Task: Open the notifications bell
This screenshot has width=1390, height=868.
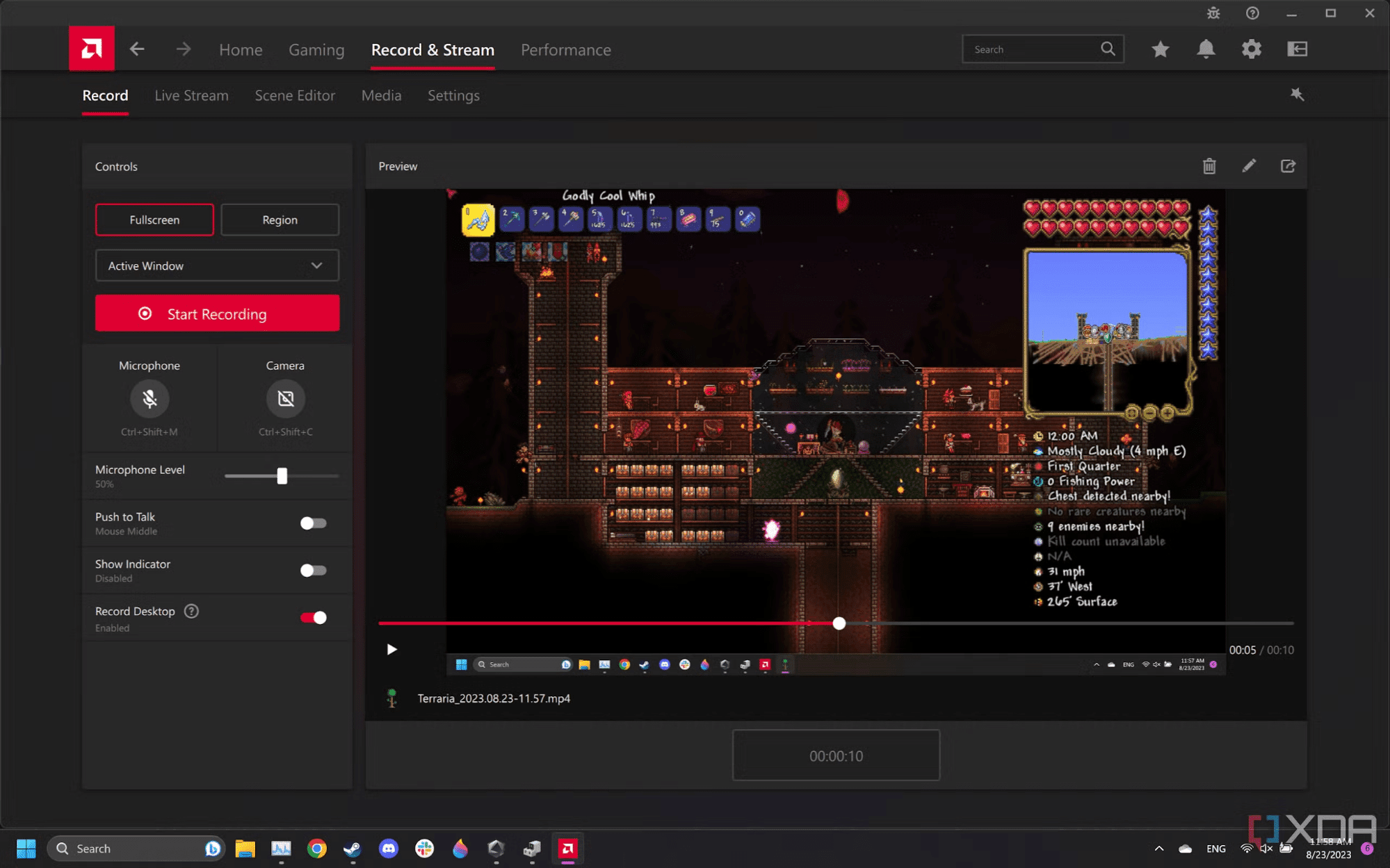Action: click(1206, 49)
